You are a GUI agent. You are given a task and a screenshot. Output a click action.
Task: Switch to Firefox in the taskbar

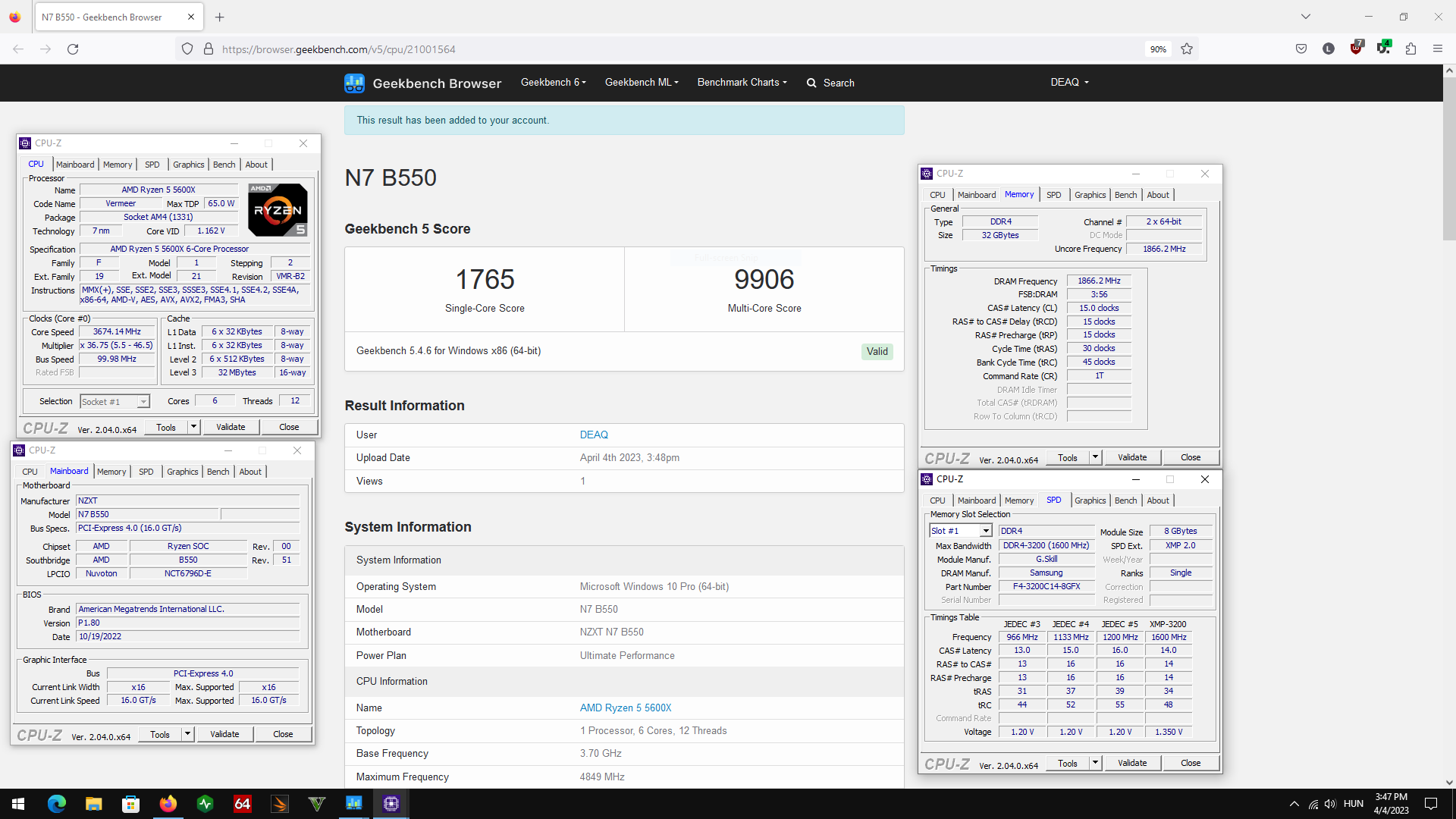(168, 804)
